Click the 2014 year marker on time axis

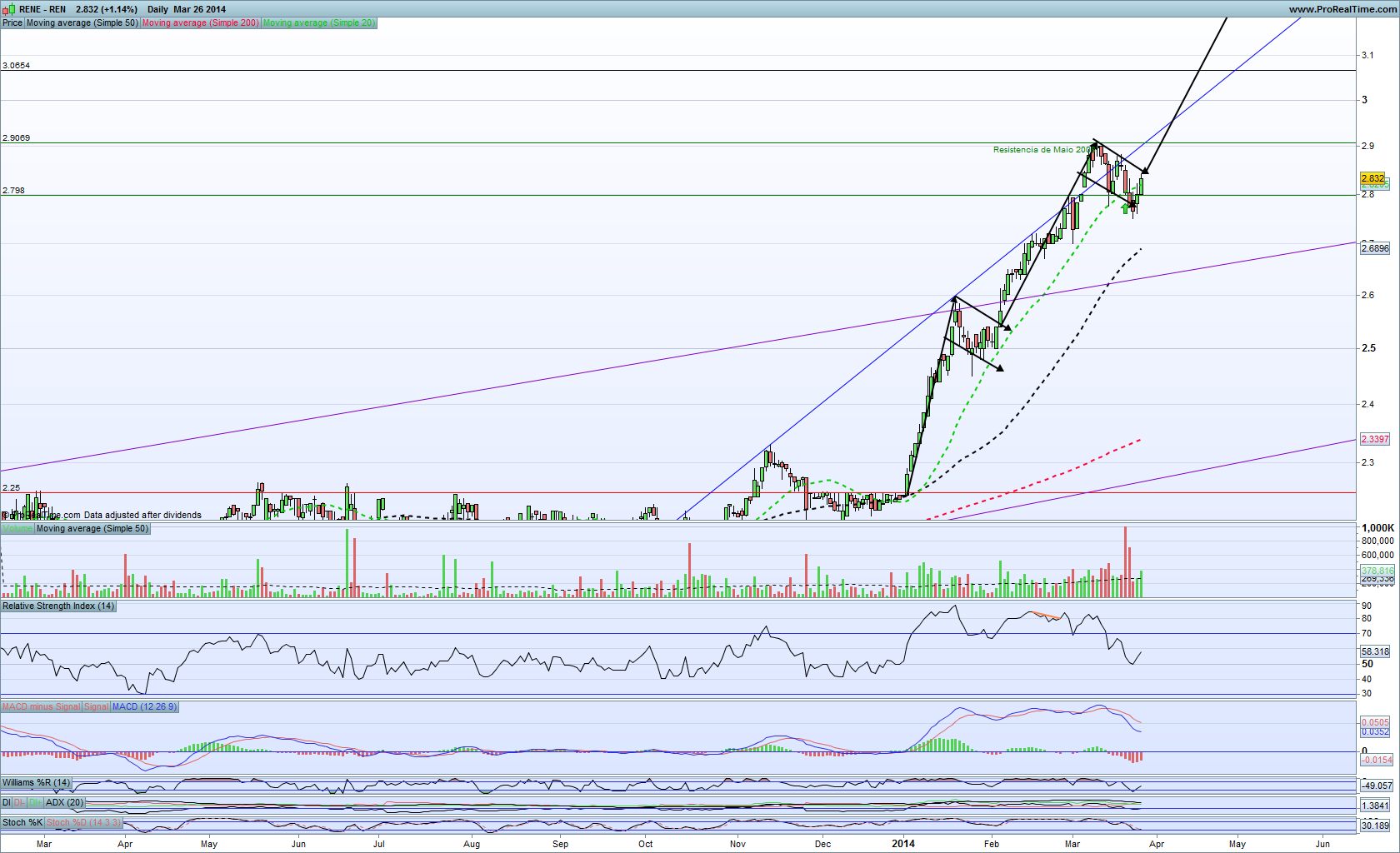(x=903, y=844)
